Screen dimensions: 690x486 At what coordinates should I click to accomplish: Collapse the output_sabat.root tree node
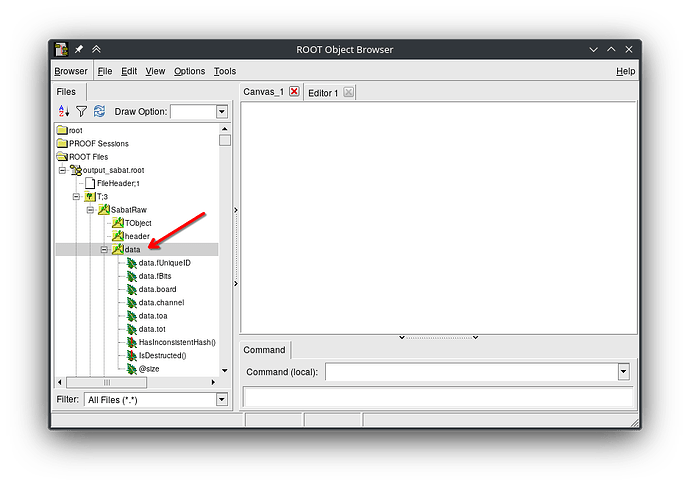click(x=62, y=170)
